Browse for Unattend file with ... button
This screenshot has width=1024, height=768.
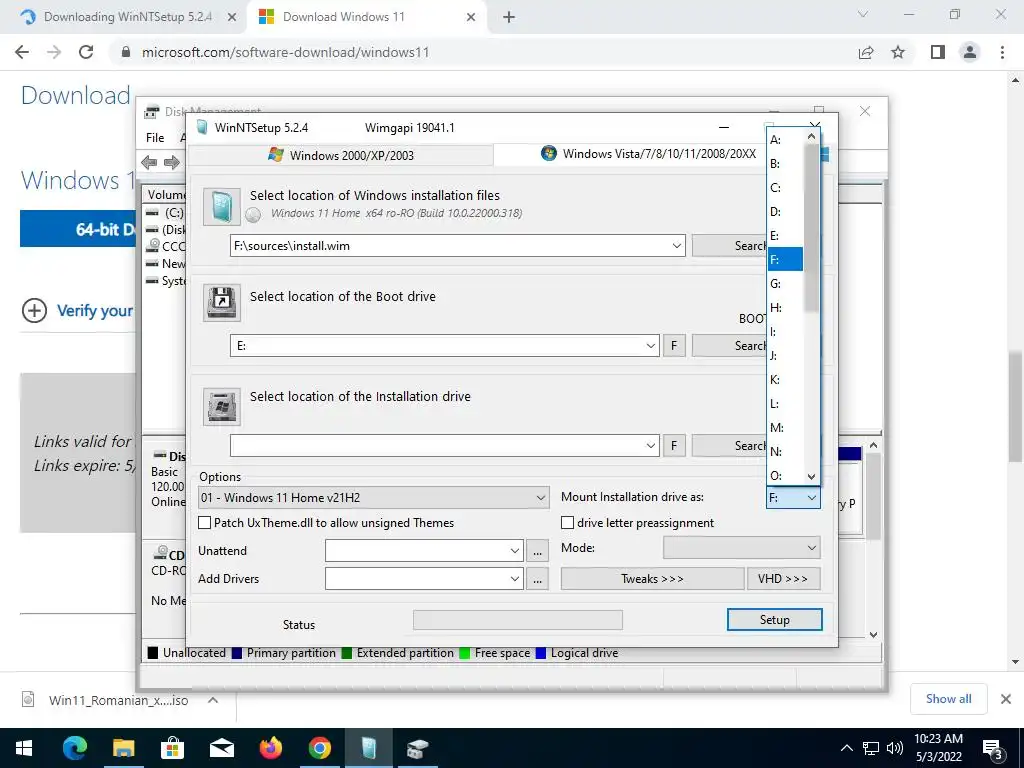537,551
